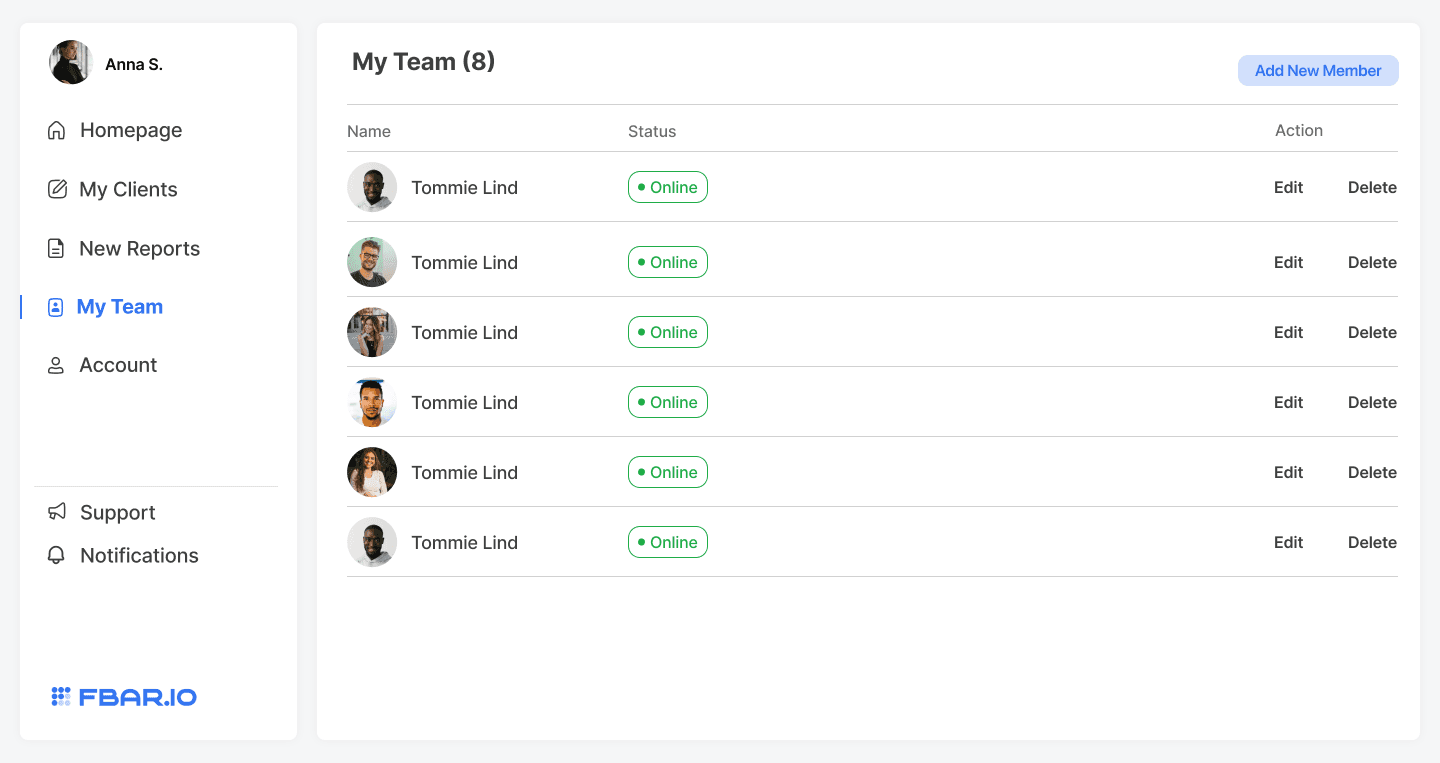The image size is (1440, 763).
Task: Delete the last Tommie Lind row
Action: coord(1372,542)
